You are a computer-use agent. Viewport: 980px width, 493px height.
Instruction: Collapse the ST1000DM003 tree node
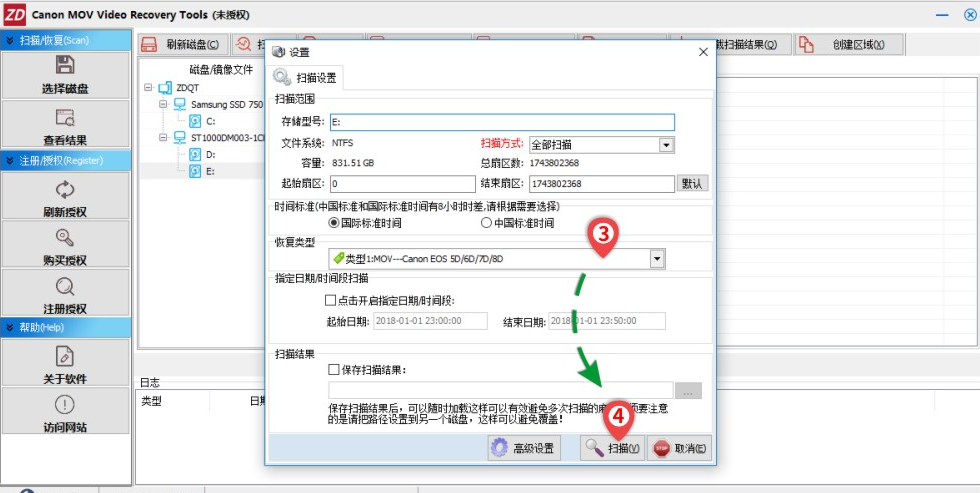[163, 137]
